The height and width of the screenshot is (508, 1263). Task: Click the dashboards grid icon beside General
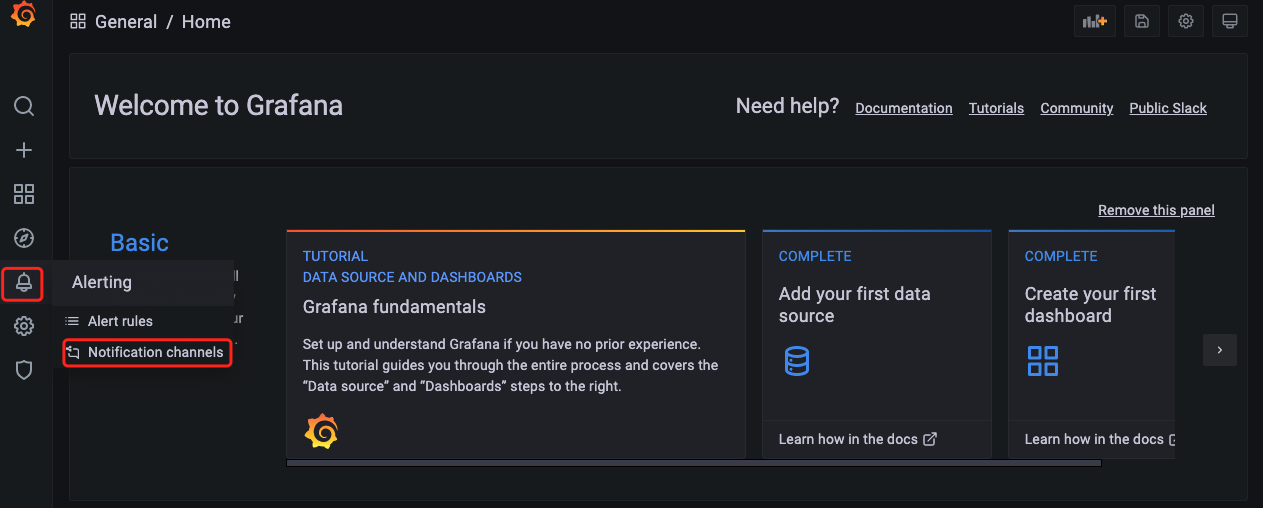[78, 22]
